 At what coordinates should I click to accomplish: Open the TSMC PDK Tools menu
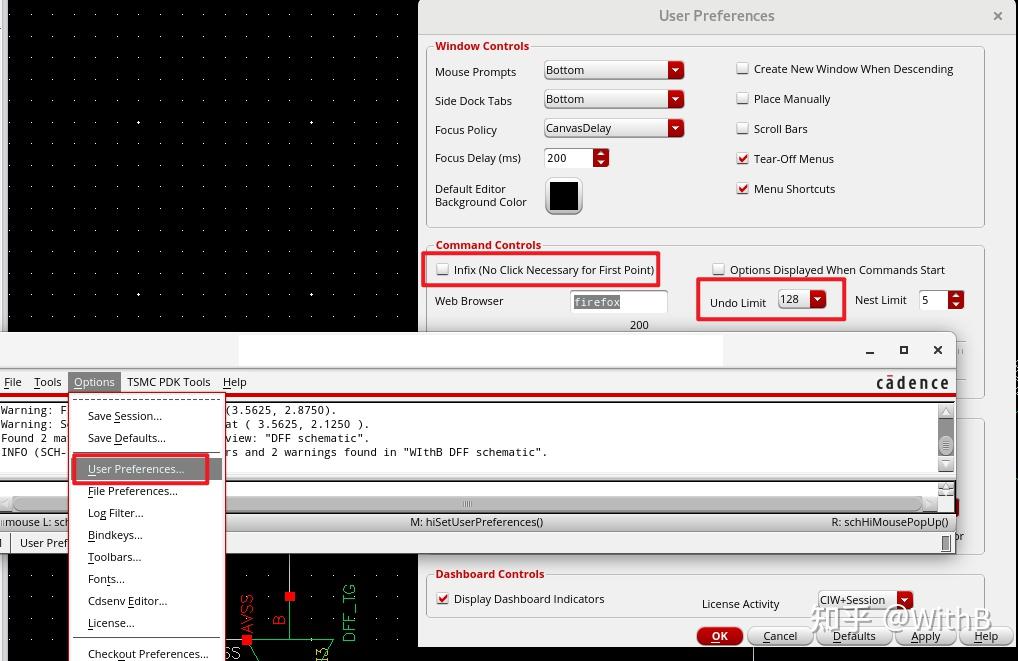click(x=168, y=382)
